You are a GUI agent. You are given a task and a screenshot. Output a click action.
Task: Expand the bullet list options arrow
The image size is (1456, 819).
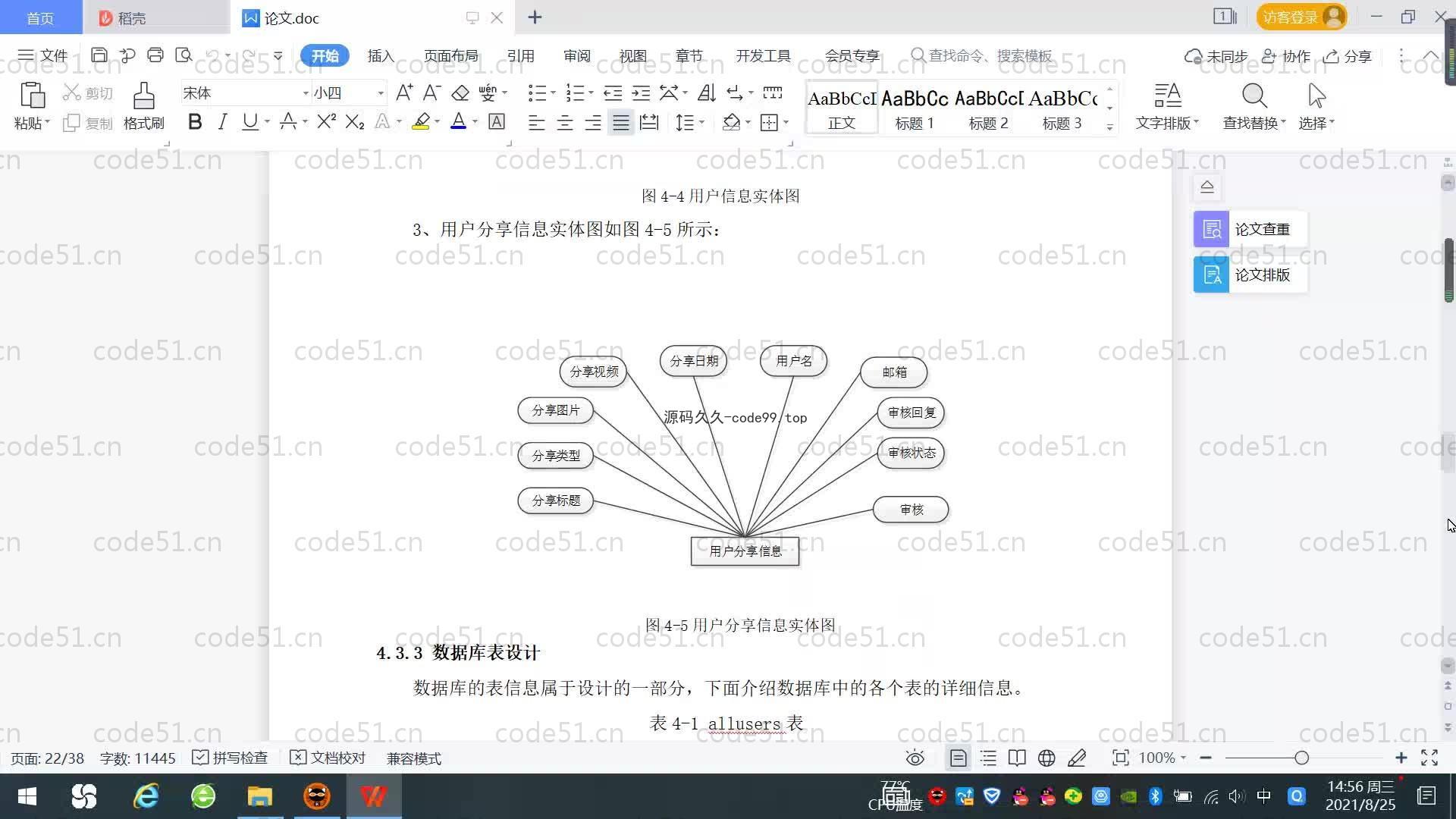pyautogui.click(x=553, y=93)
